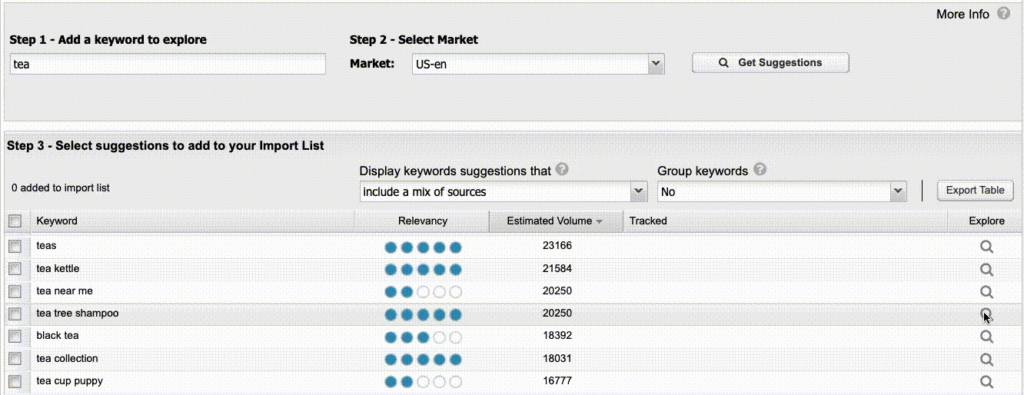1024x395 pixels.
Task: Click relevancy dots for 'tea kettle'
Action: (x=423, y=269)
